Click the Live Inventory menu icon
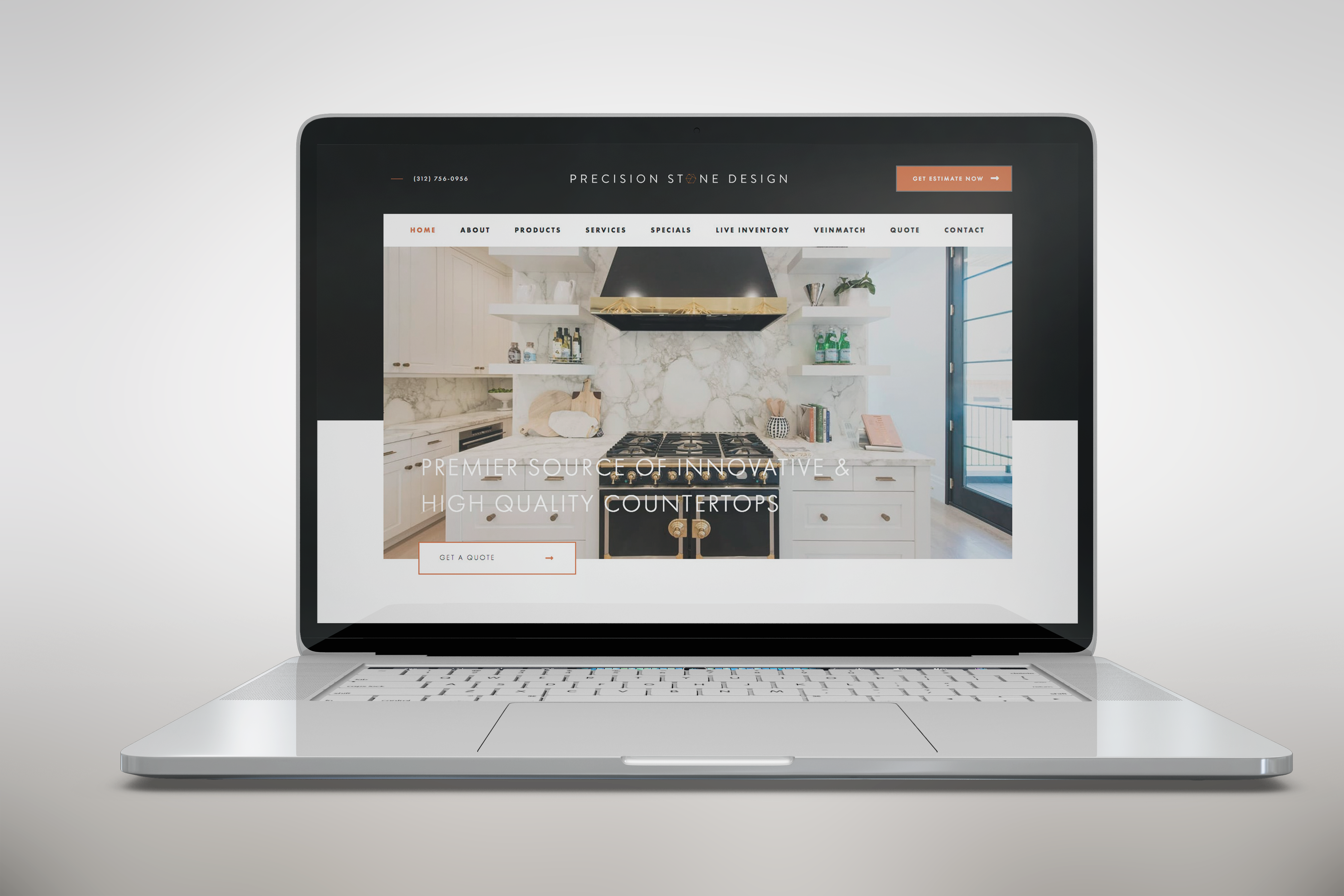The height and width of the screenshot is (896, 1344). [752, 230]
